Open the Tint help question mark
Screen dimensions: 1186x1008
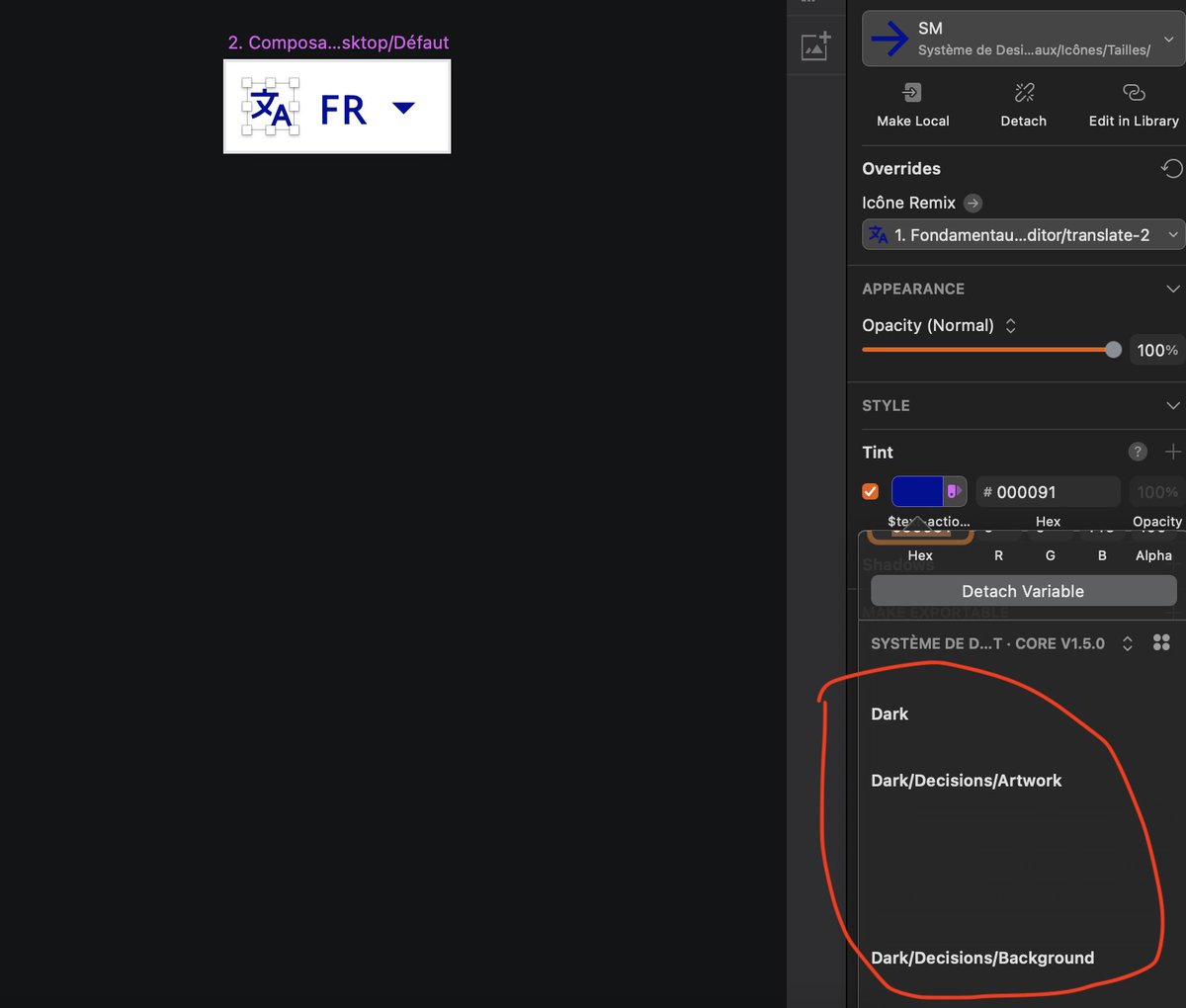(1138, 452)
